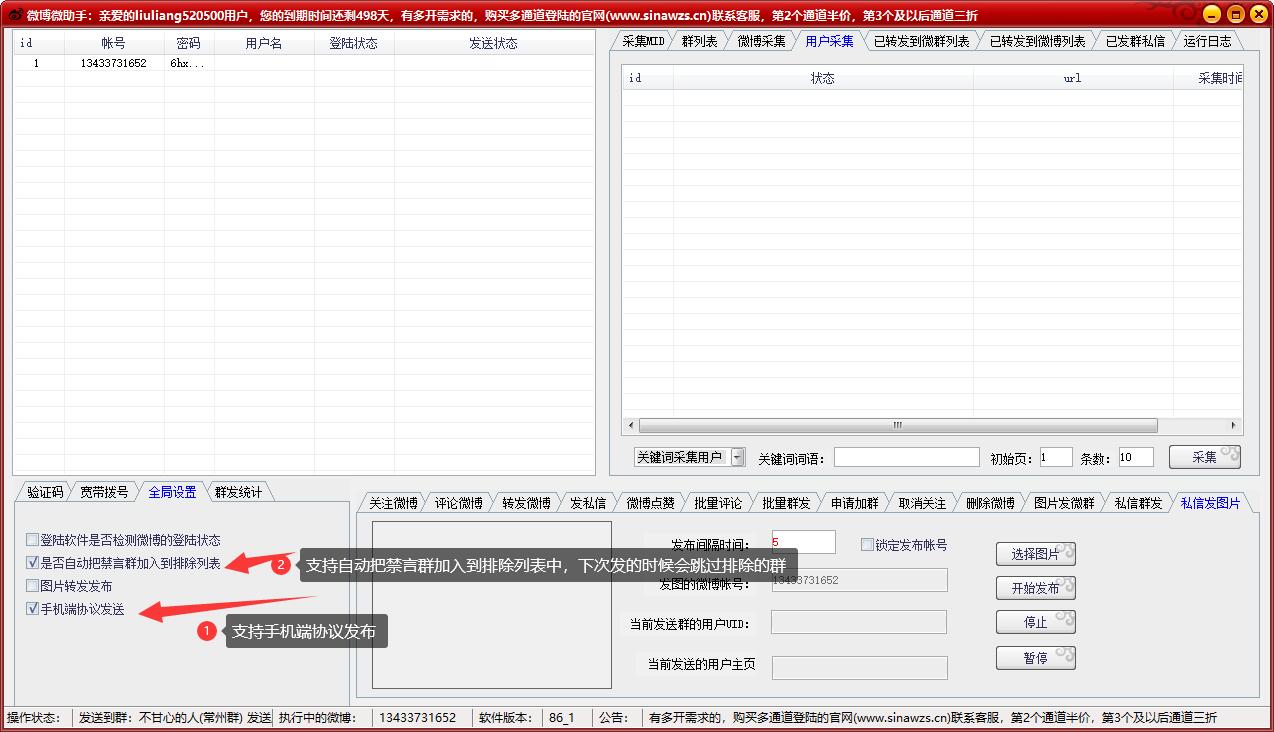Click the 初始页 number field

pos(1056,457)
